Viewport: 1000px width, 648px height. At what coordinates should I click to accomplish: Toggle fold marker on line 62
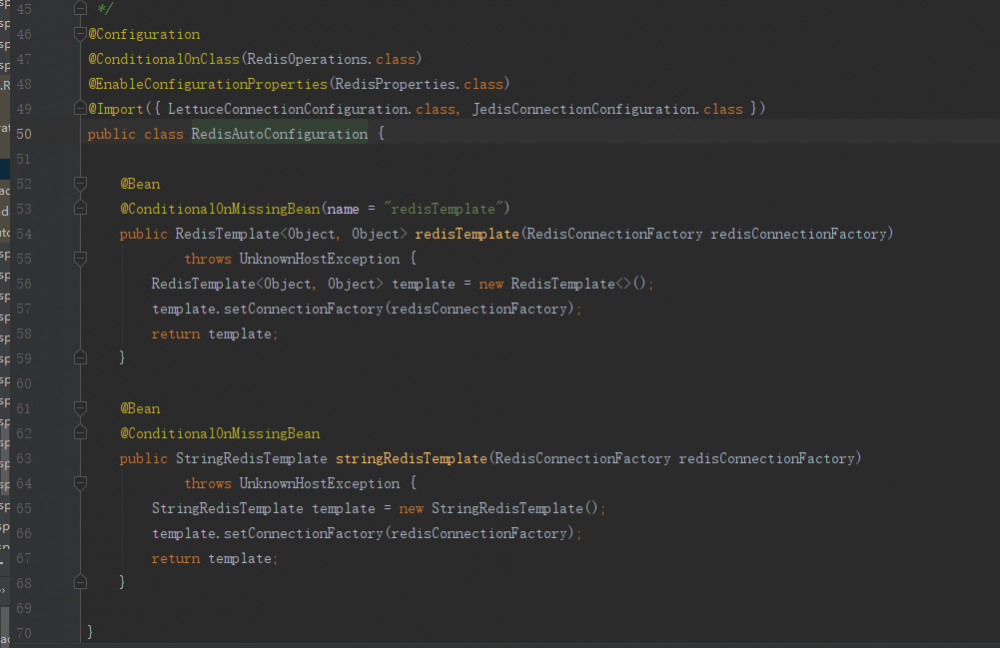click(80, 434)
